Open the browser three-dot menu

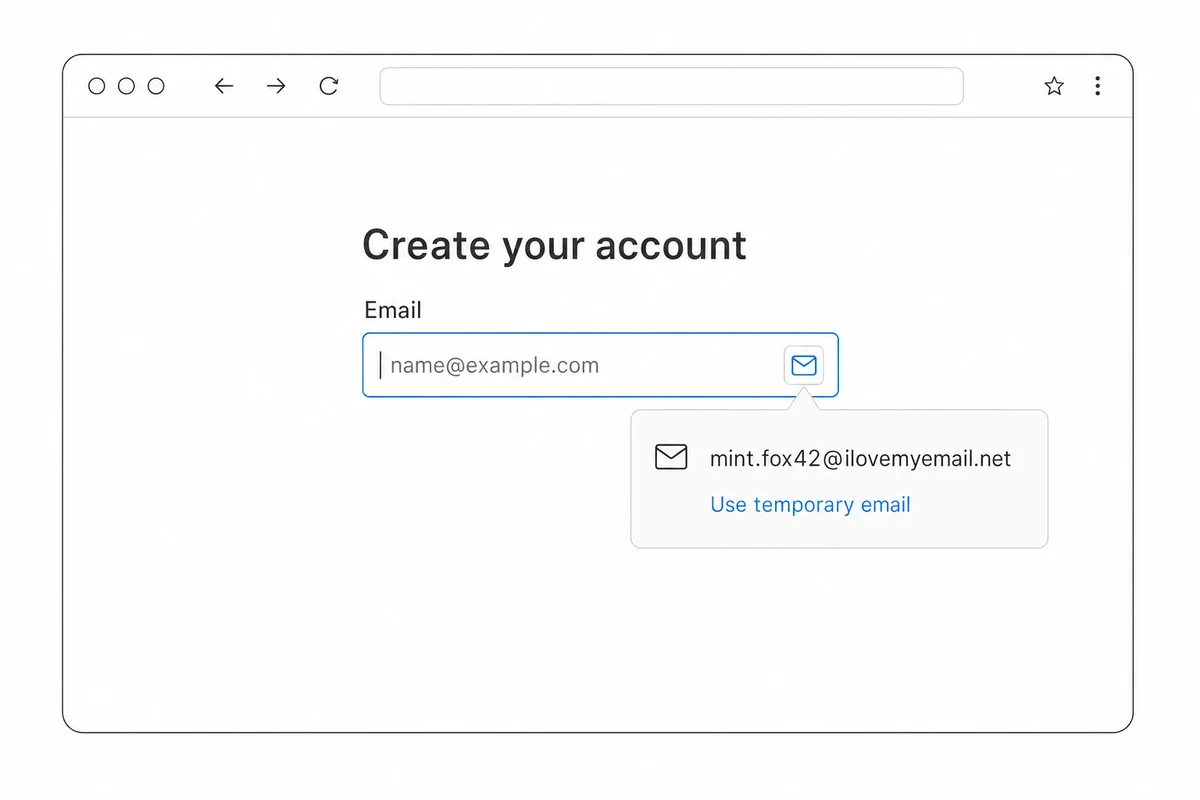tap(1097, 86)
